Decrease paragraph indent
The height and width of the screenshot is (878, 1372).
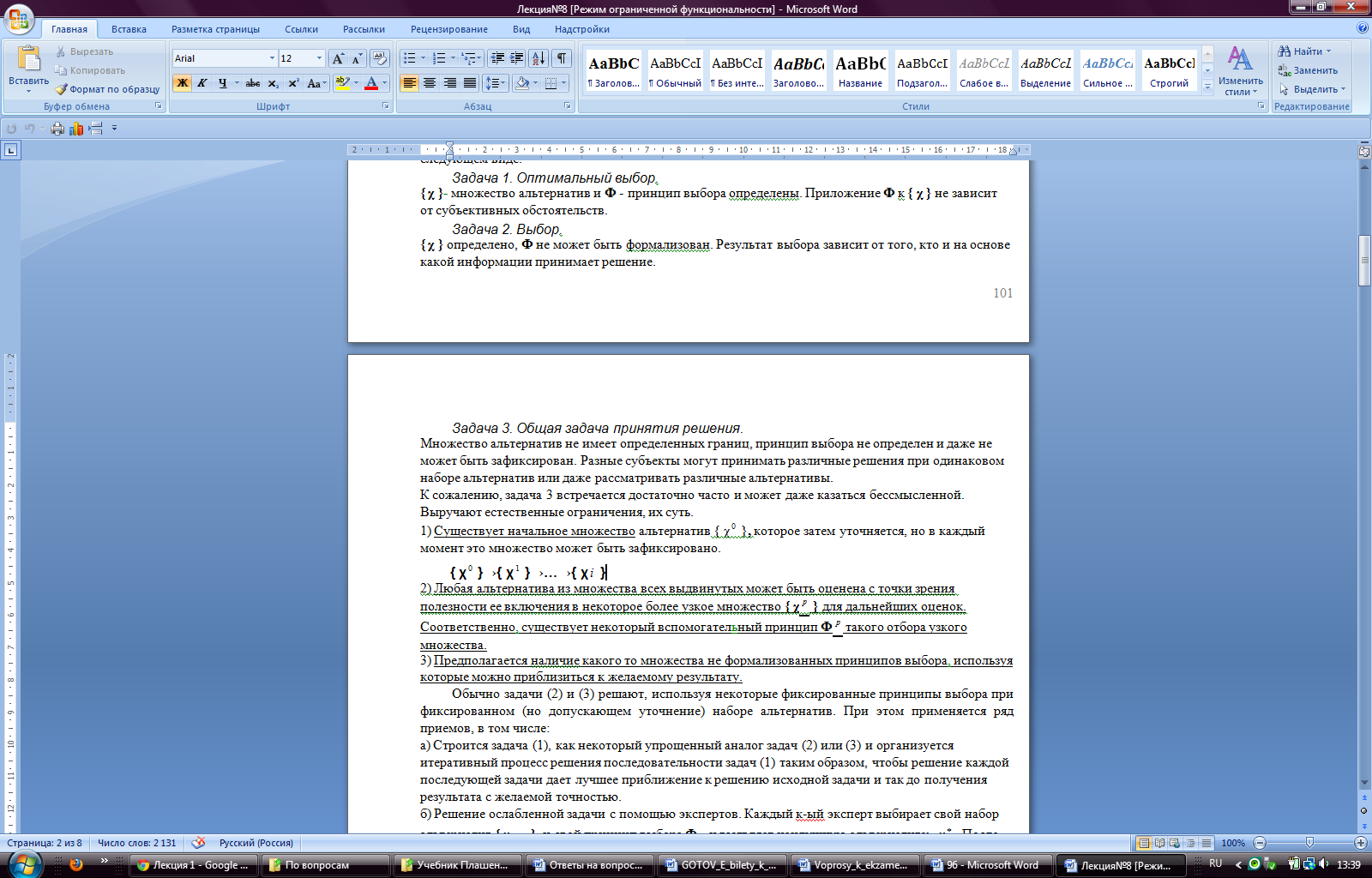pyautogui.click(x=497, y=58)
